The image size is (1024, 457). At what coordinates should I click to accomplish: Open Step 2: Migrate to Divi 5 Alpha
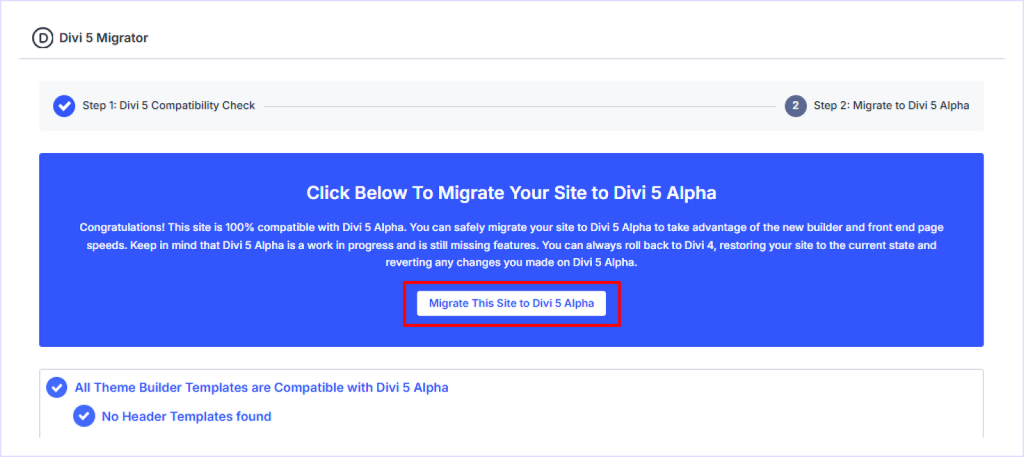point(890,106)
